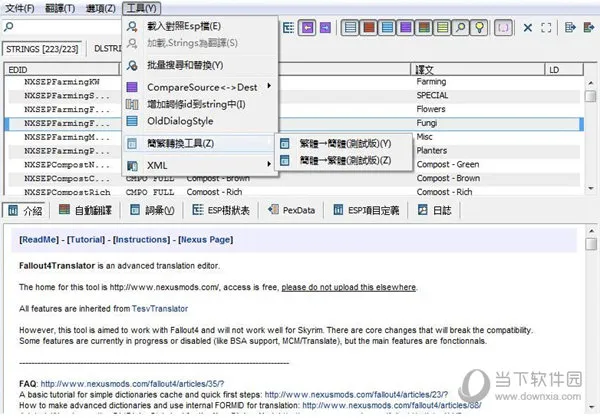This screenshot has width=600, height=419.
Task: Toggle the purple filter button
Action: [405, 28]
